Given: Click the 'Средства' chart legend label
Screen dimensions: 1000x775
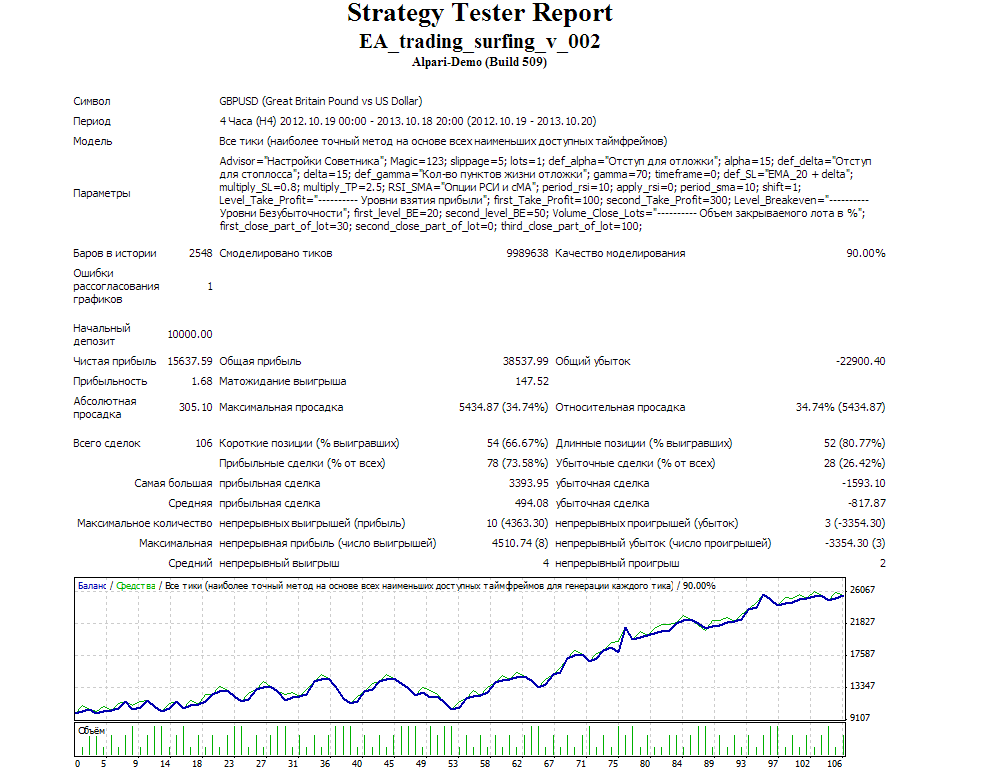Looking at the screenshot, I should pyautogui.click(x=136, y=586).
